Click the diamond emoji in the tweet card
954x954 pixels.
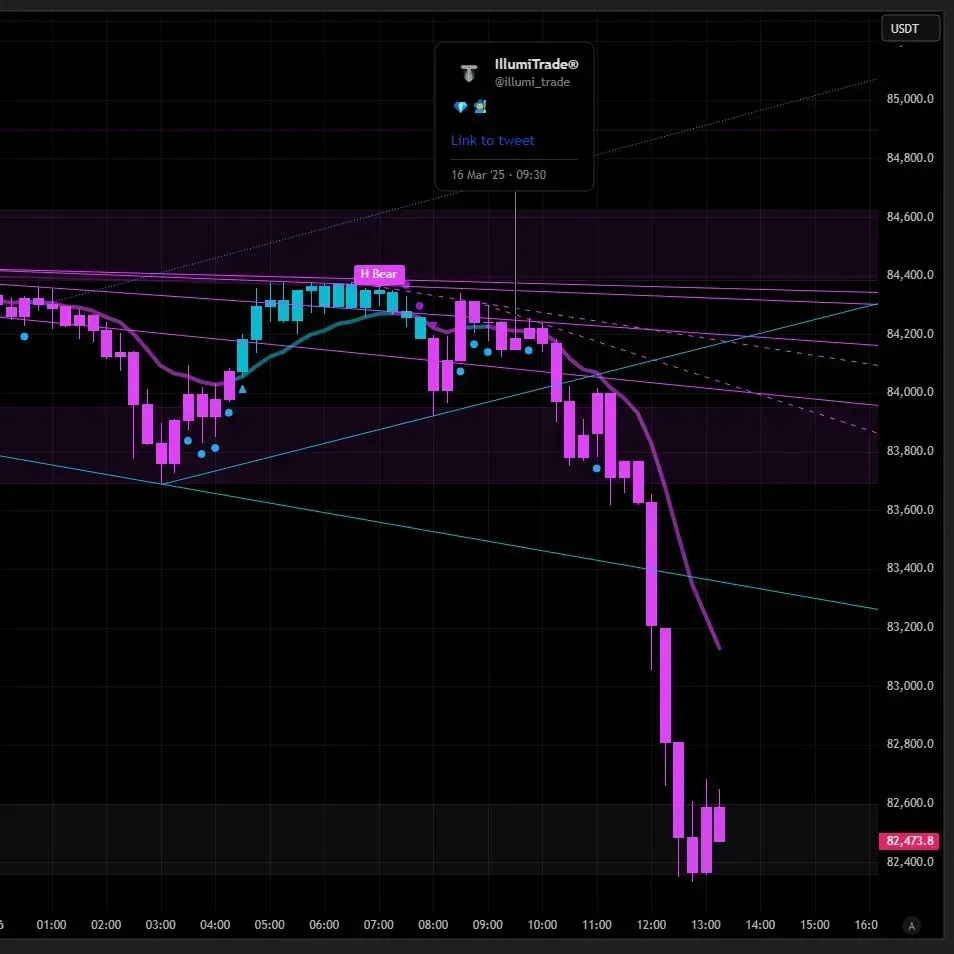pos(461,107)
